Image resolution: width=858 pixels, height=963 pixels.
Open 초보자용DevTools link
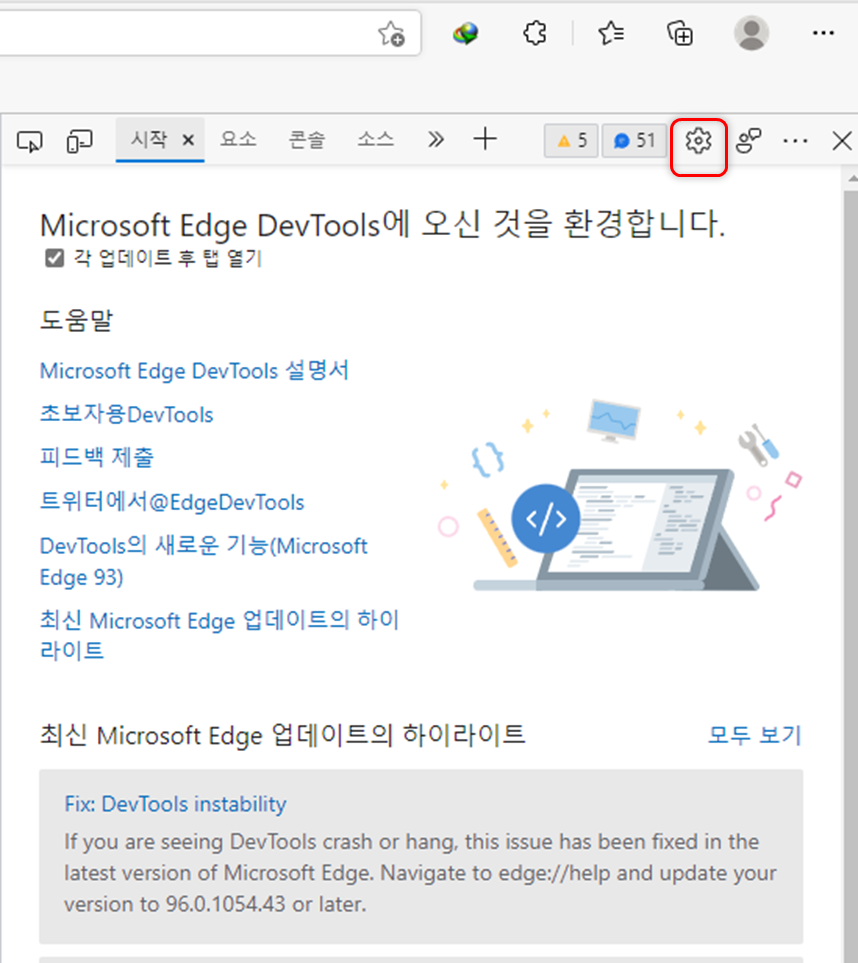(x=127, y=415)
